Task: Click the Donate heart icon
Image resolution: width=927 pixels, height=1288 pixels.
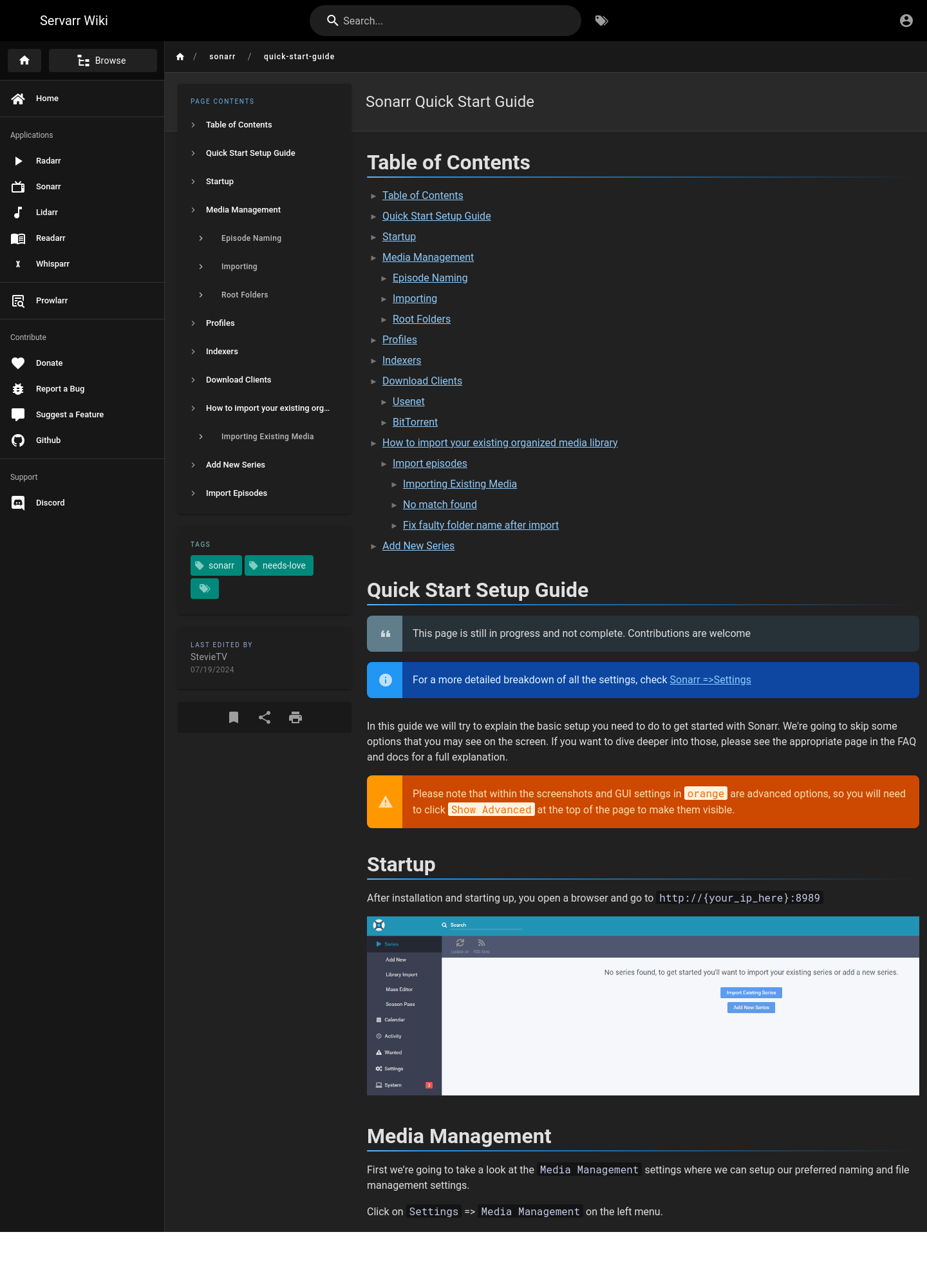Action: (x=18, y=363)
